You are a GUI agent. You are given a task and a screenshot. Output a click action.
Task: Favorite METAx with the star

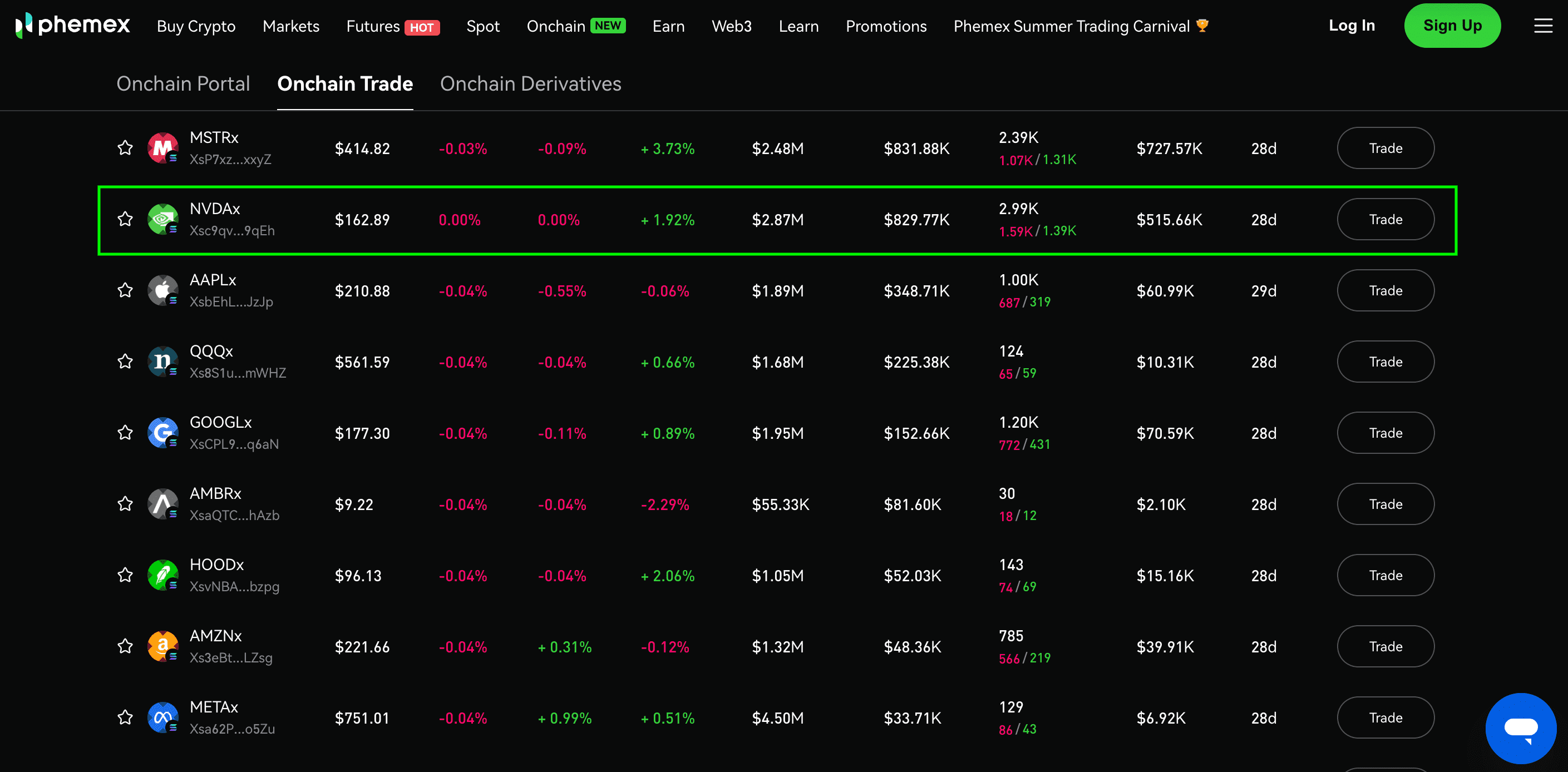(x=125, y=717)
